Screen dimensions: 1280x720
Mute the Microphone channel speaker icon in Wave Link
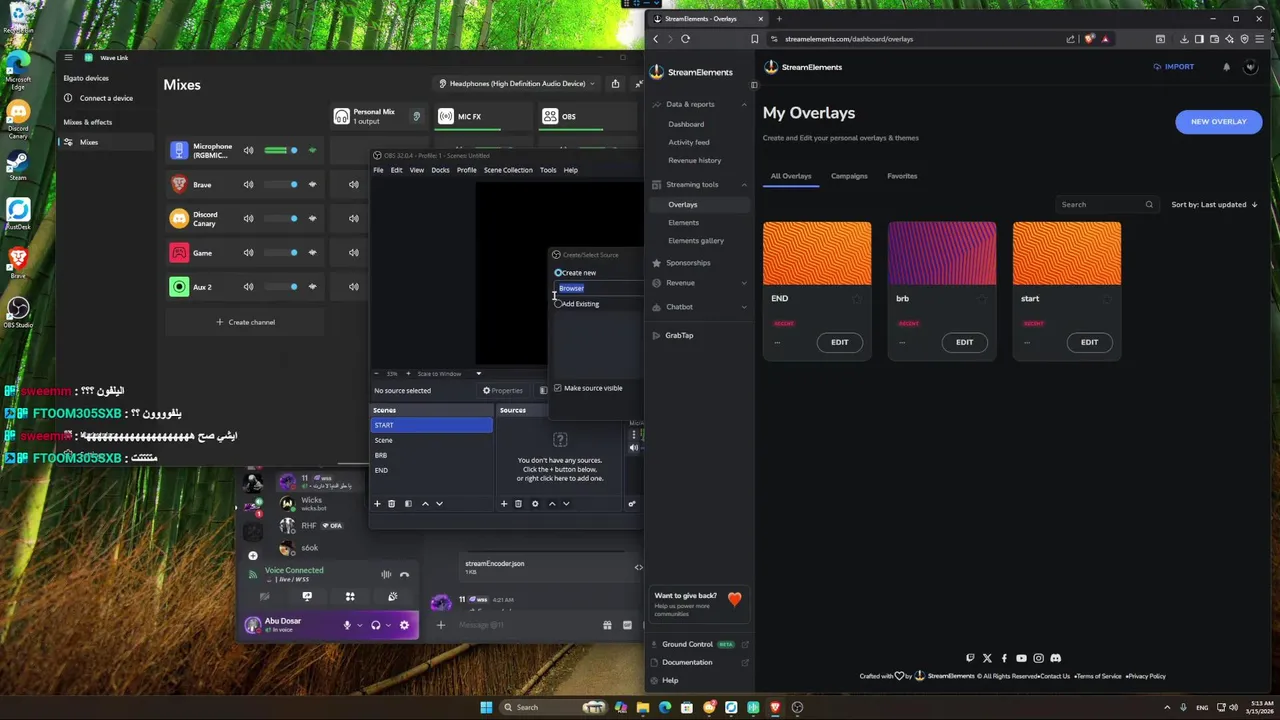[x=248, y=150]
